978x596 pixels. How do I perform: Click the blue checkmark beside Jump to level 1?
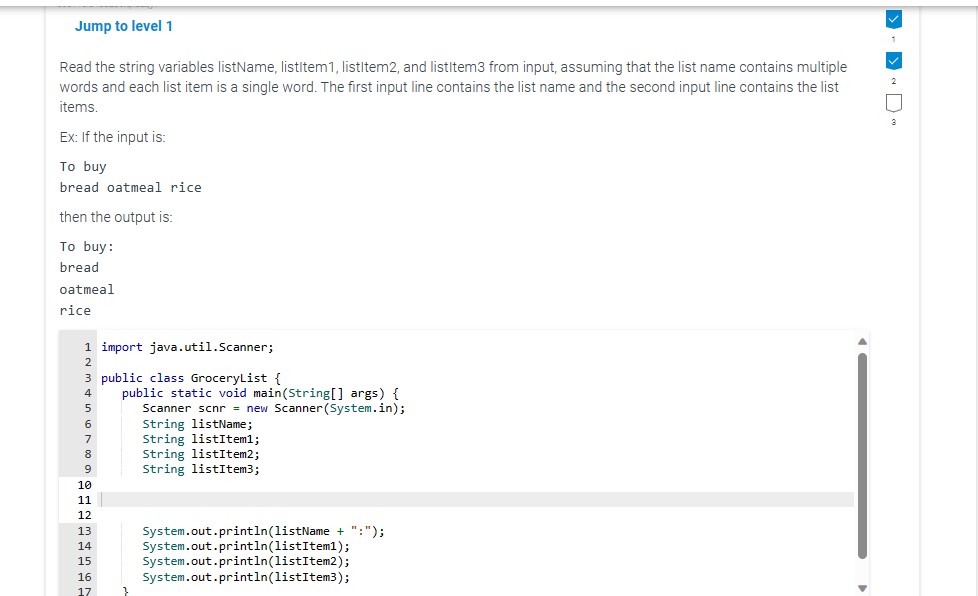[893, 18]
